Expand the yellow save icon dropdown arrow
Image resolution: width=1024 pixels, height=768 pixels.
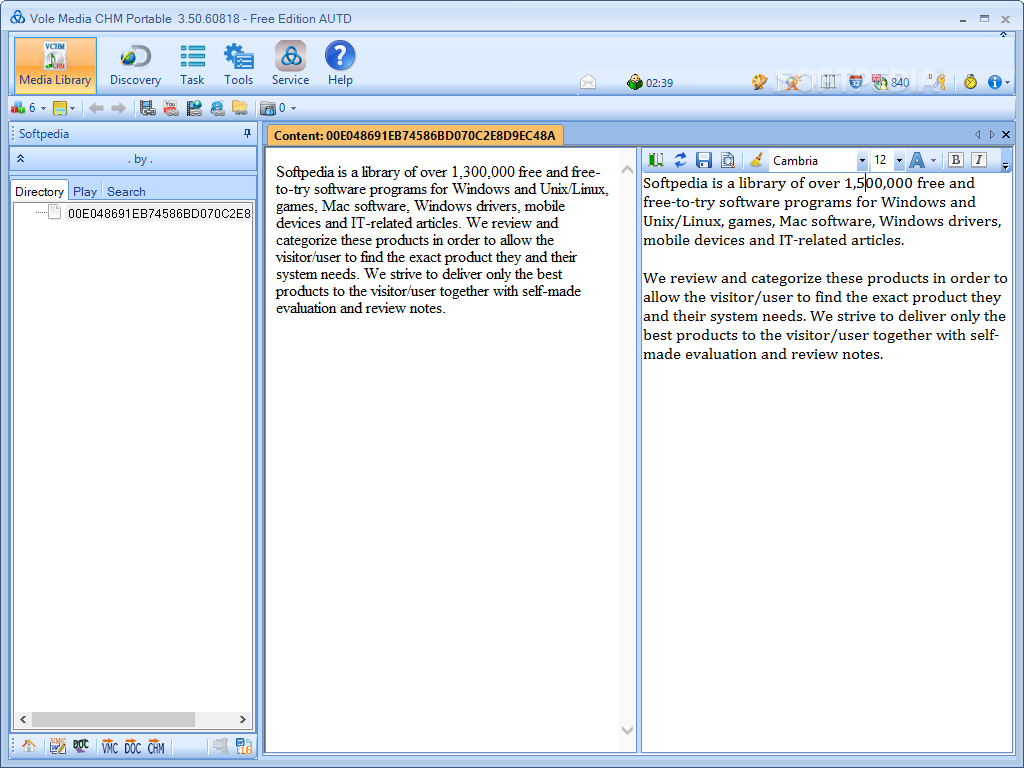pos(72,108)
